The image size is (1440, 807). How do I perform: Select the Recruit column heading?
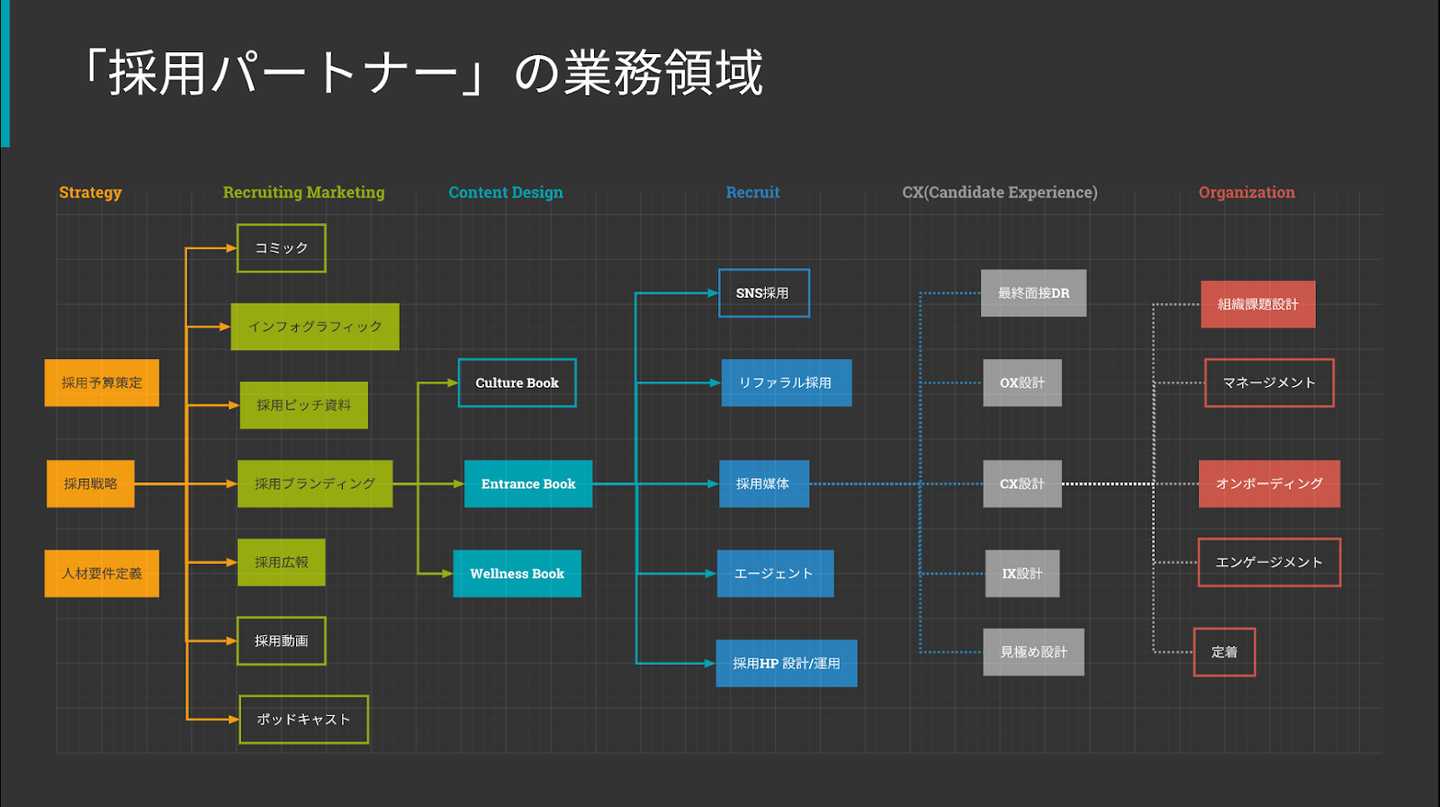coord(753,193)
